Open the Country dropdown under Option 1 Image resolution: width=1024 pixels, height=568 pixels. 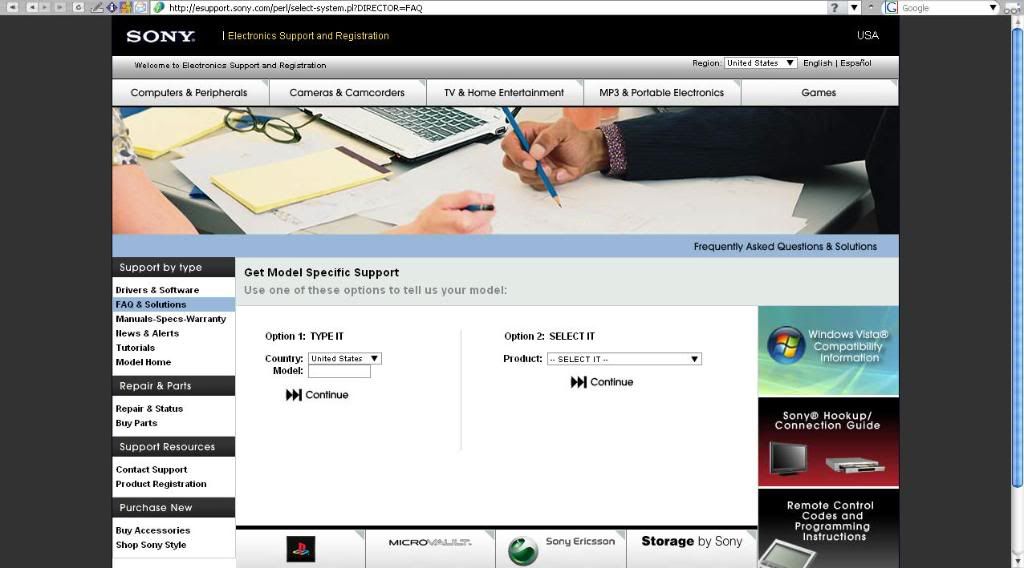[x=345, y=358]
